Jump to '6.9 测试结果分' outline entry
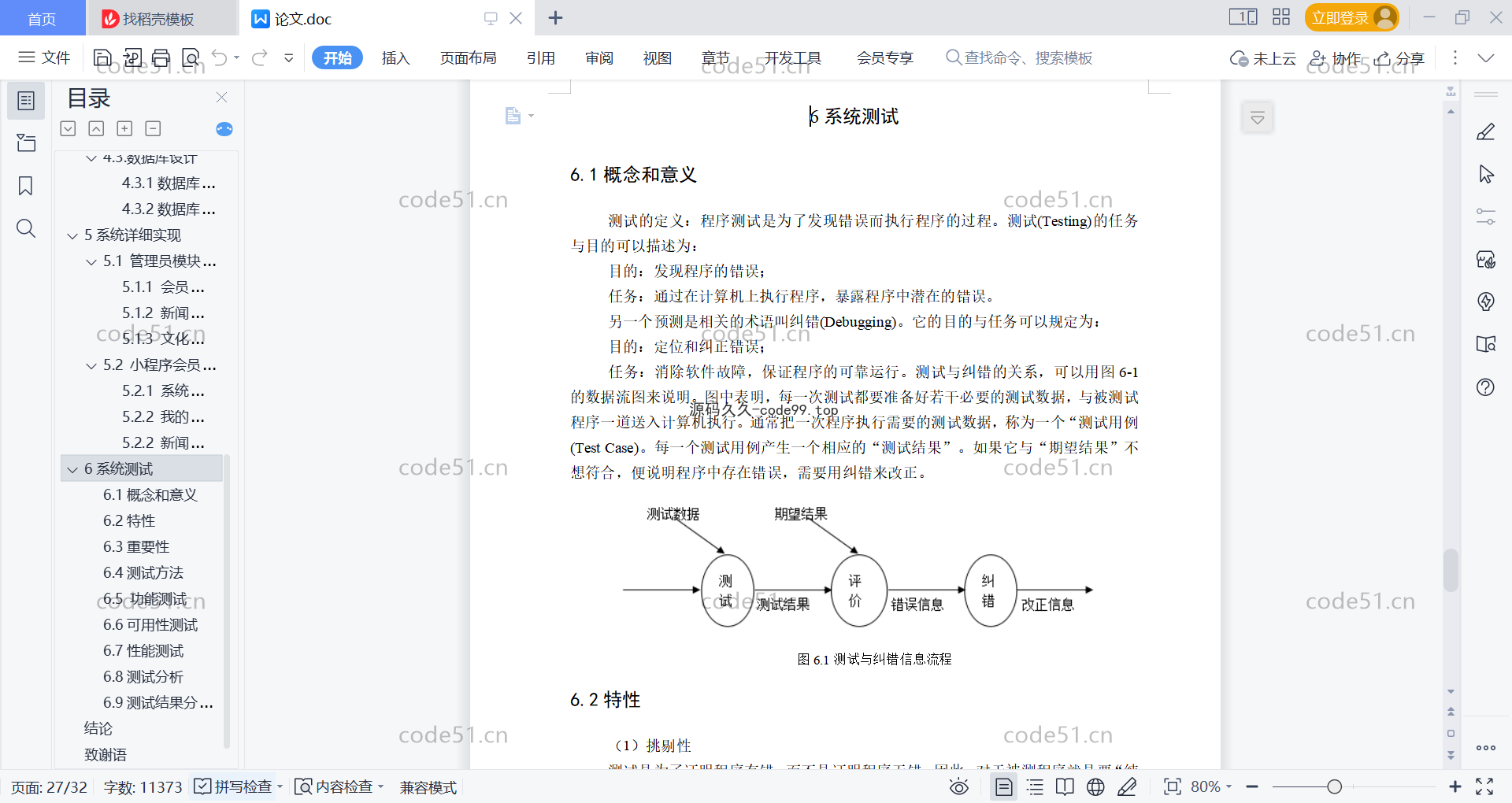1512x803 pixels. pos(157,703)
